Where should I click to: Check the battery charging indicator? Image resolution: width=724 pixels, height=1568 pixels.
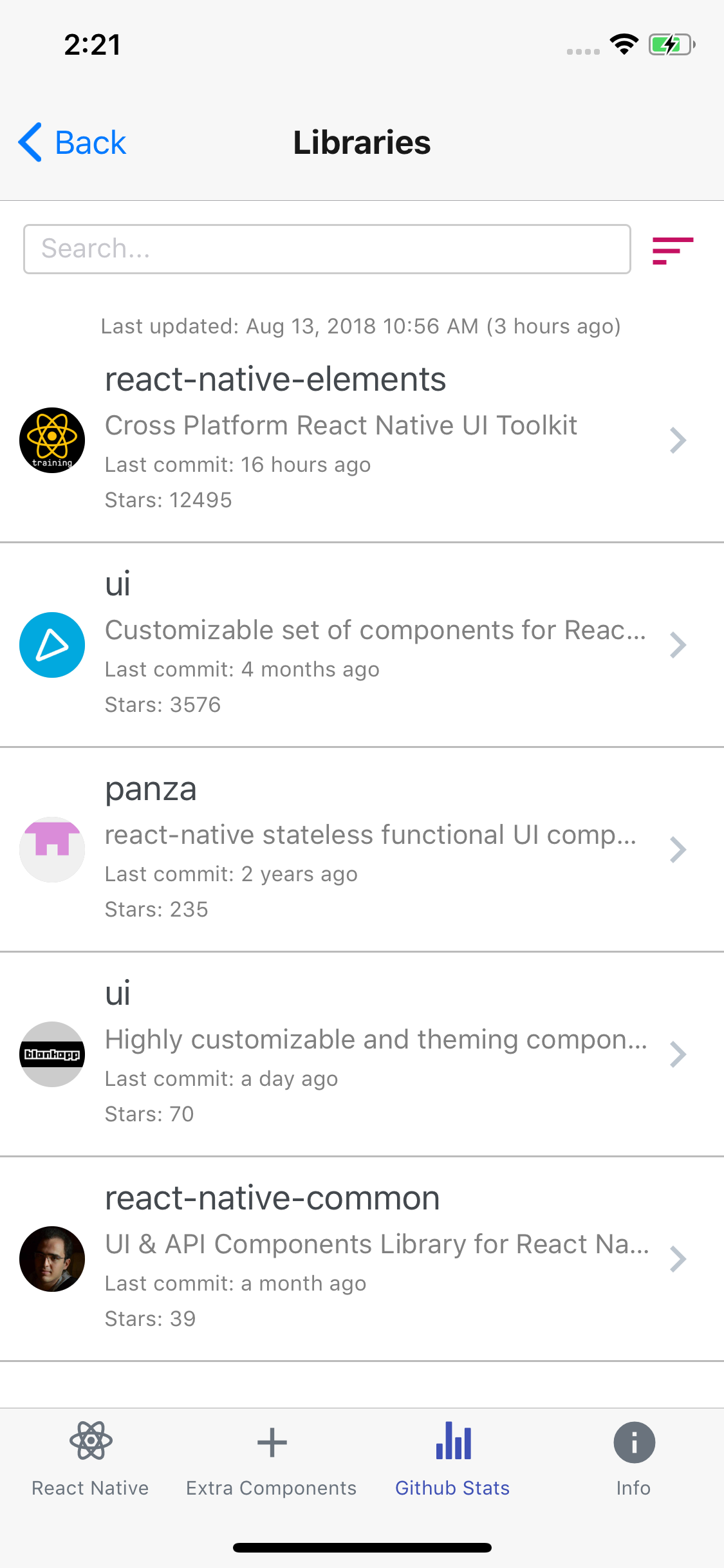pyautogui.click(x=671, y=44)
